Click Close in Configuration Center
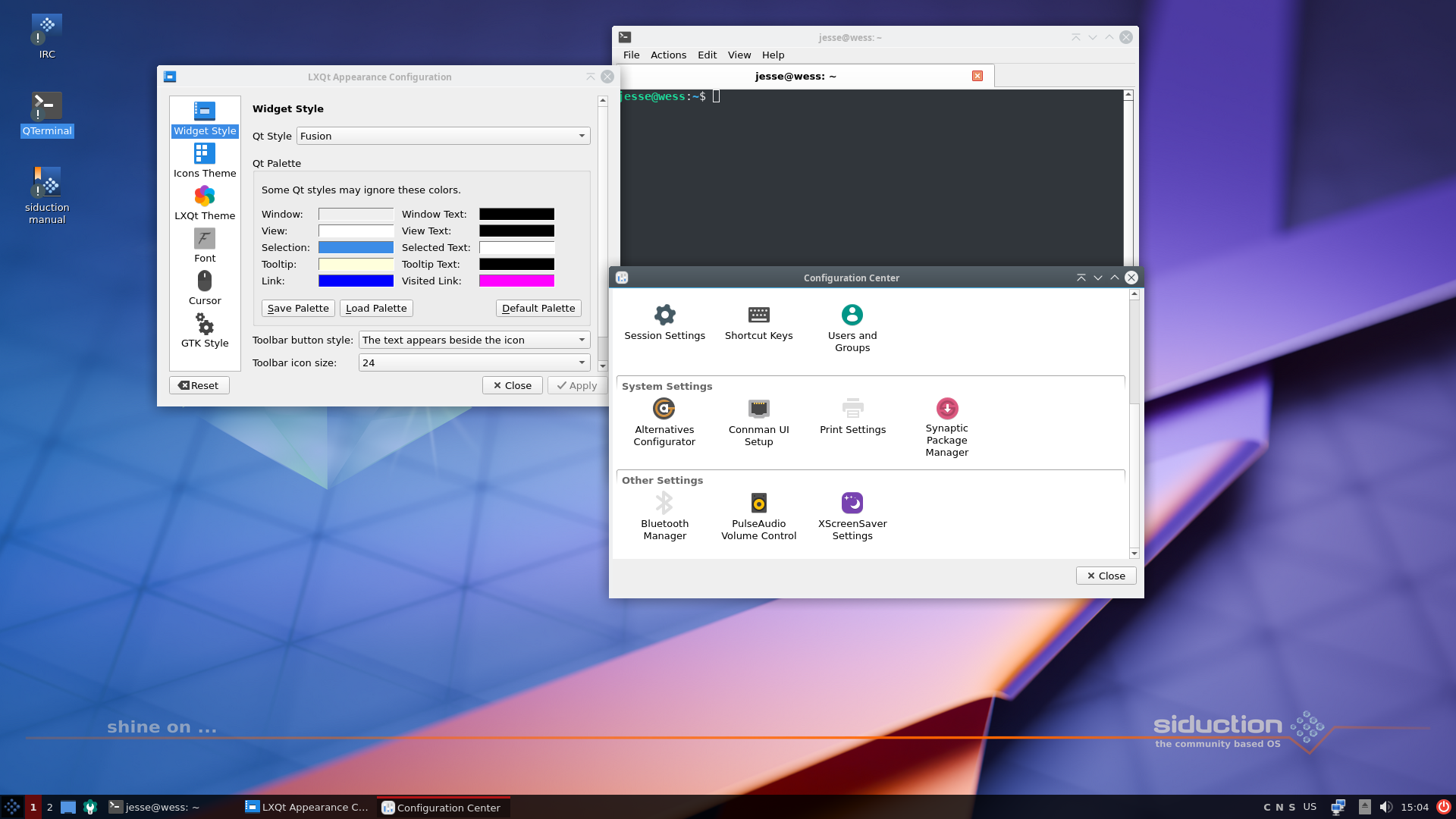 coord(1106,576)
